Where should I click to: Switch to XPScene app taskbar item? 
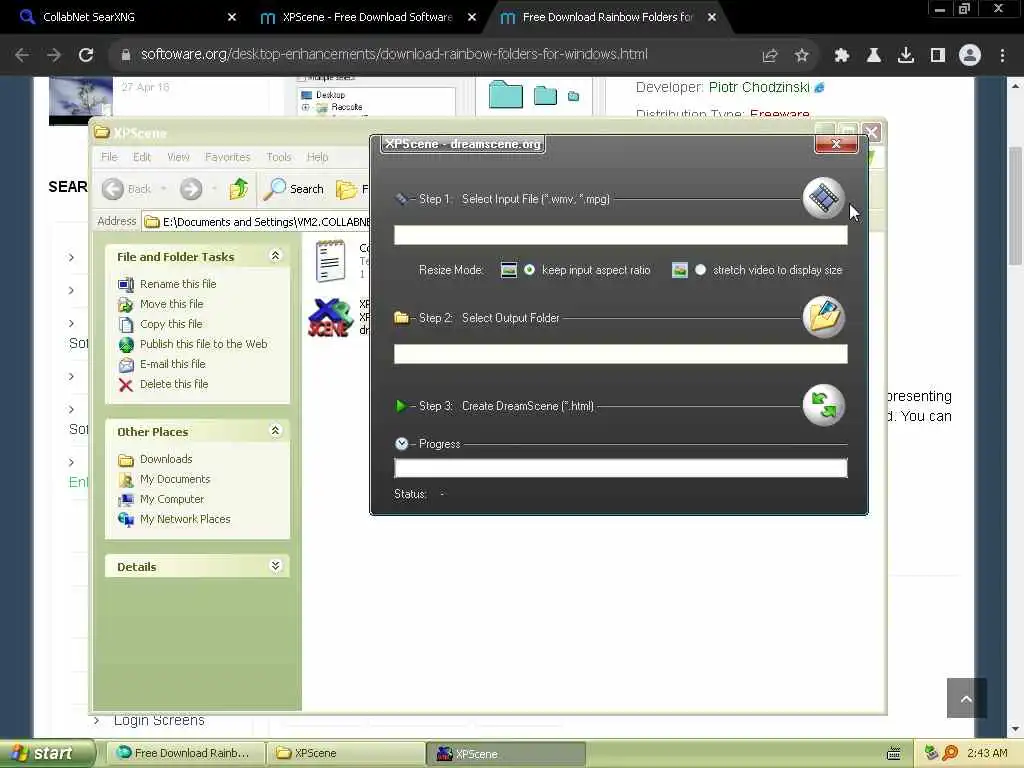pyautogui.click(x=507, y=753)
